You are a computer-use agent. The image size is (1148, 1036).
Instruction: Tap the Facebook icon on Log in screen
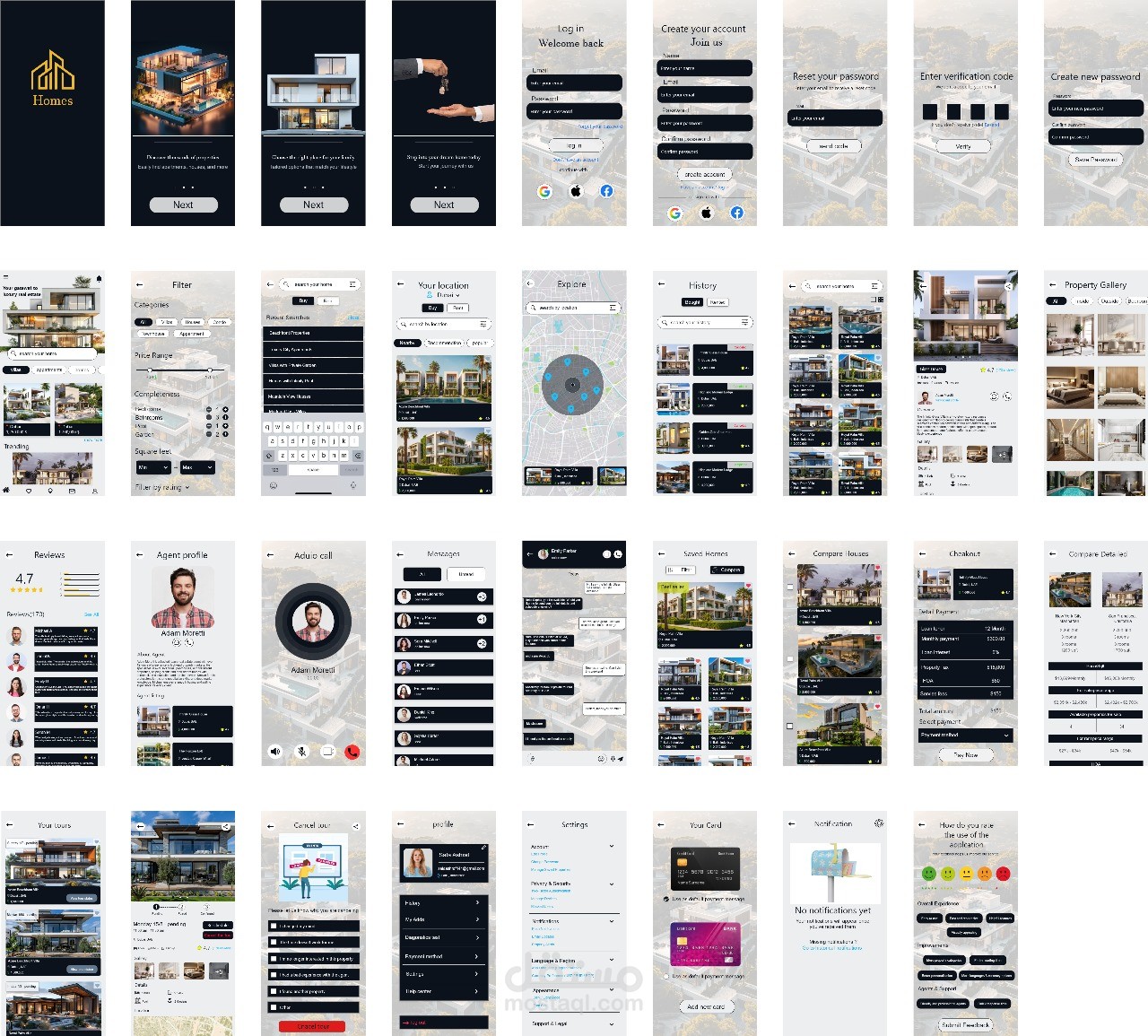[607, 191]
